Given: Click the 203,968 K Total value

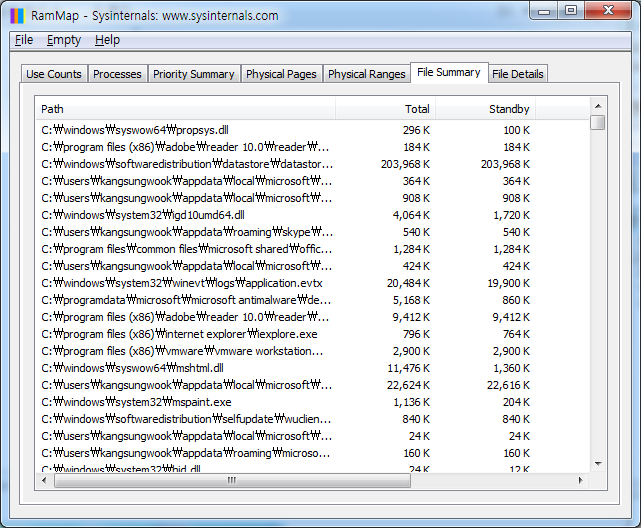Looking at the screenshot, I should coord(405,164).
